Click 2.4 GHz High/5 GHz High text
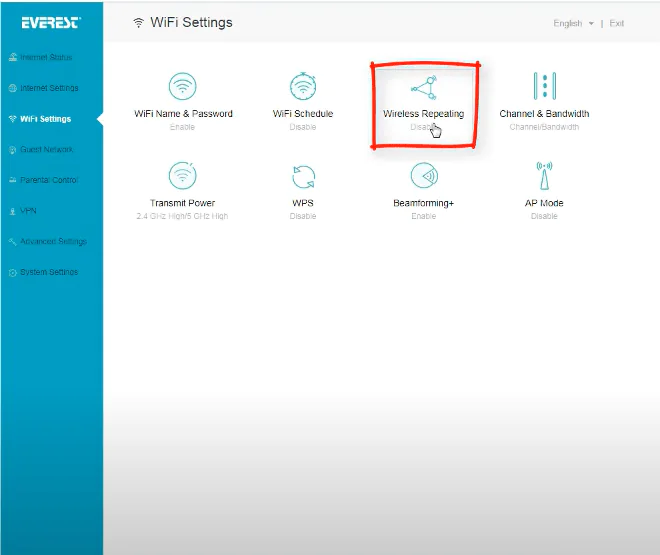660x555 pixels. (182, 216)
